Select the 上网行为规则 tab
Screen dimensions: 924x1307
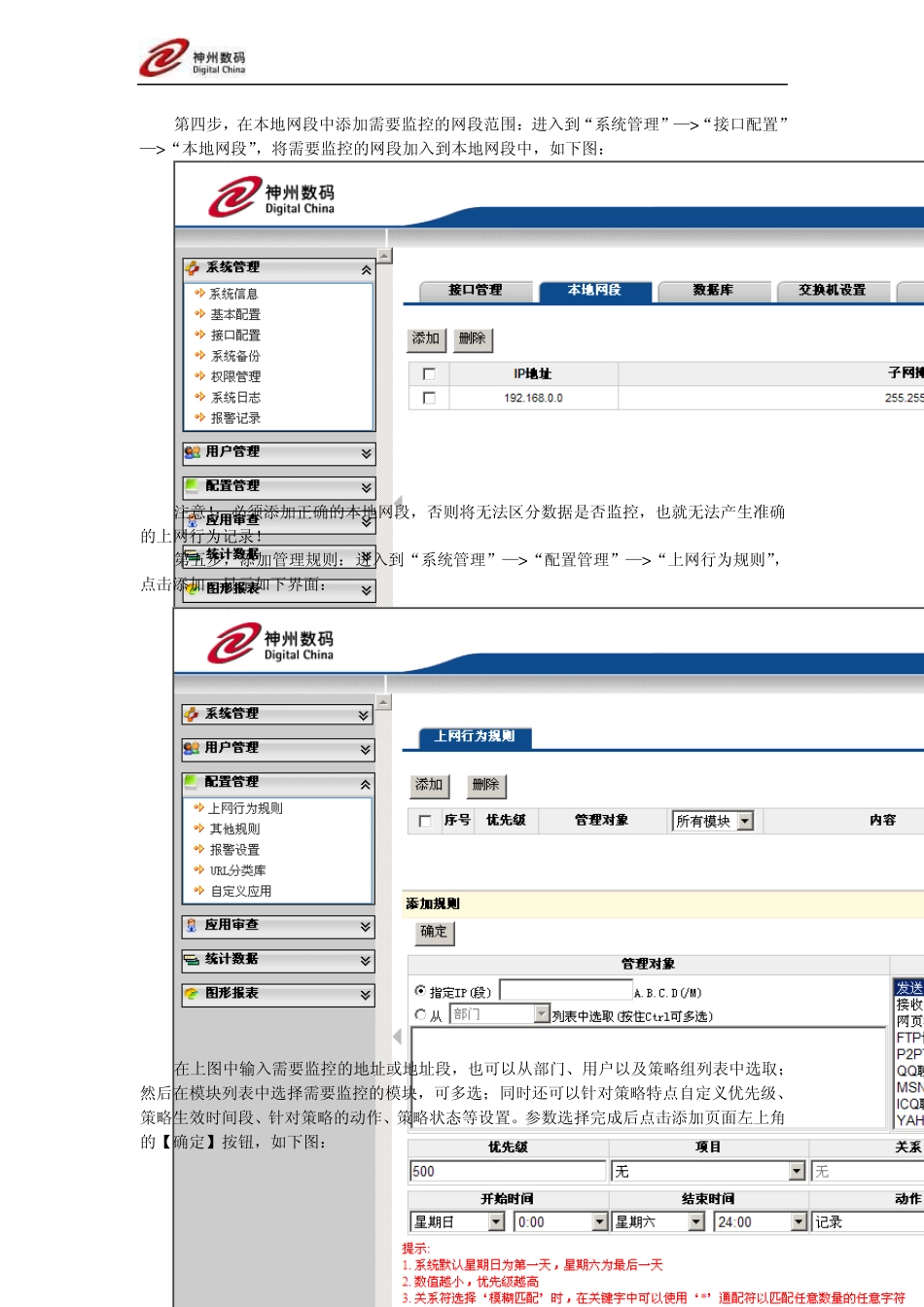tap(475, 737)
